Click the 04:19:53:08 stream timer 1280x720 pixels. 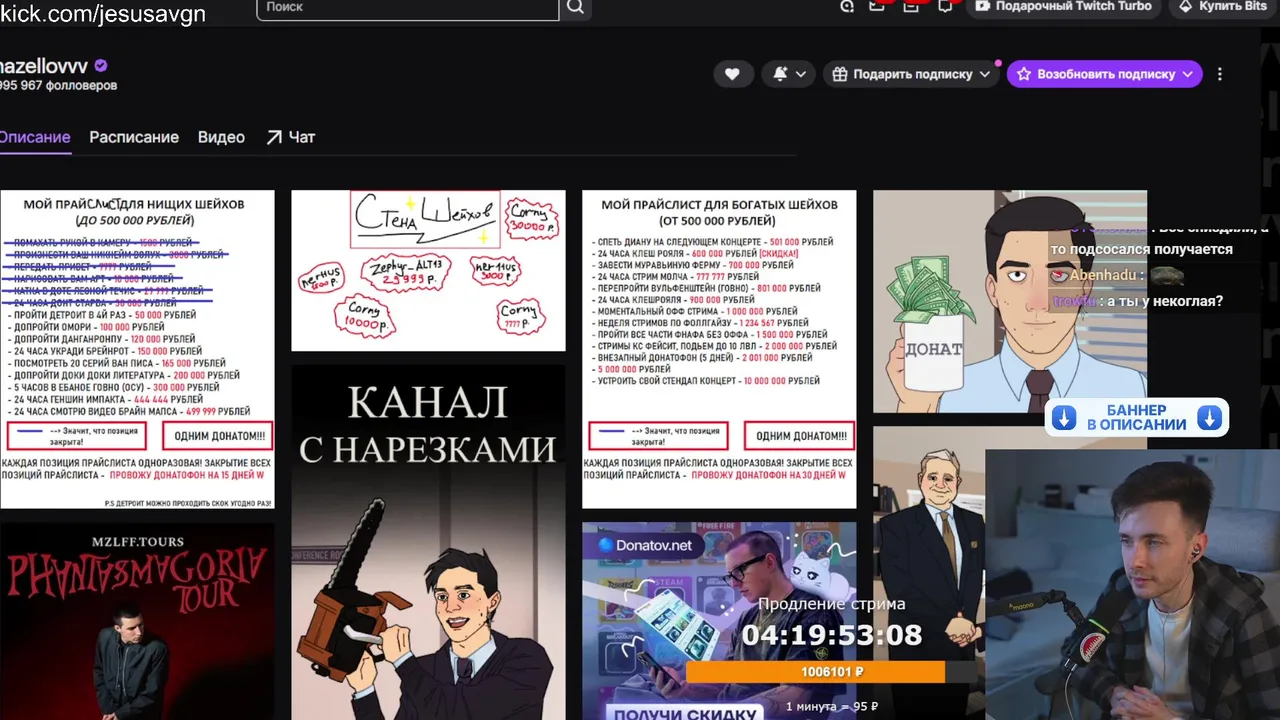click(832, 635)
